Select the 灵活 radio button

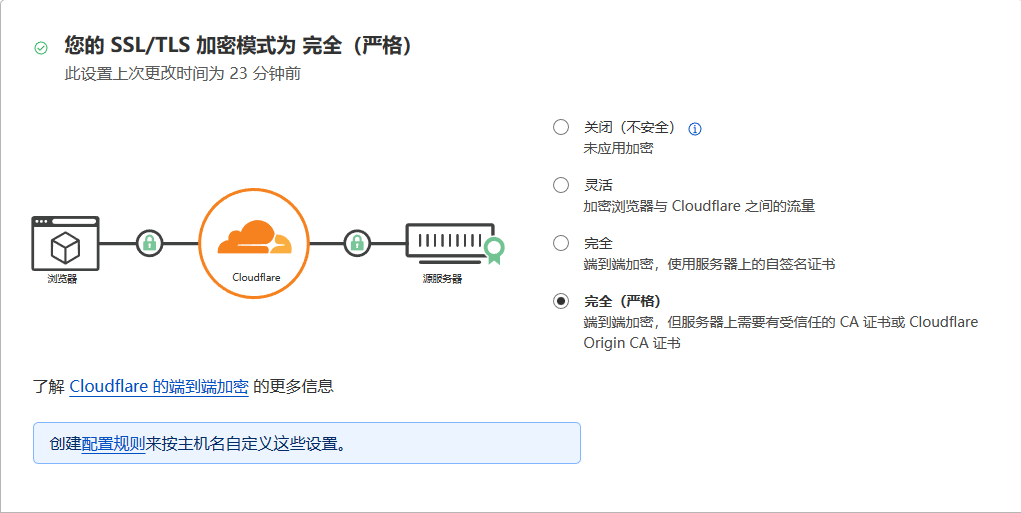(561, 185)
